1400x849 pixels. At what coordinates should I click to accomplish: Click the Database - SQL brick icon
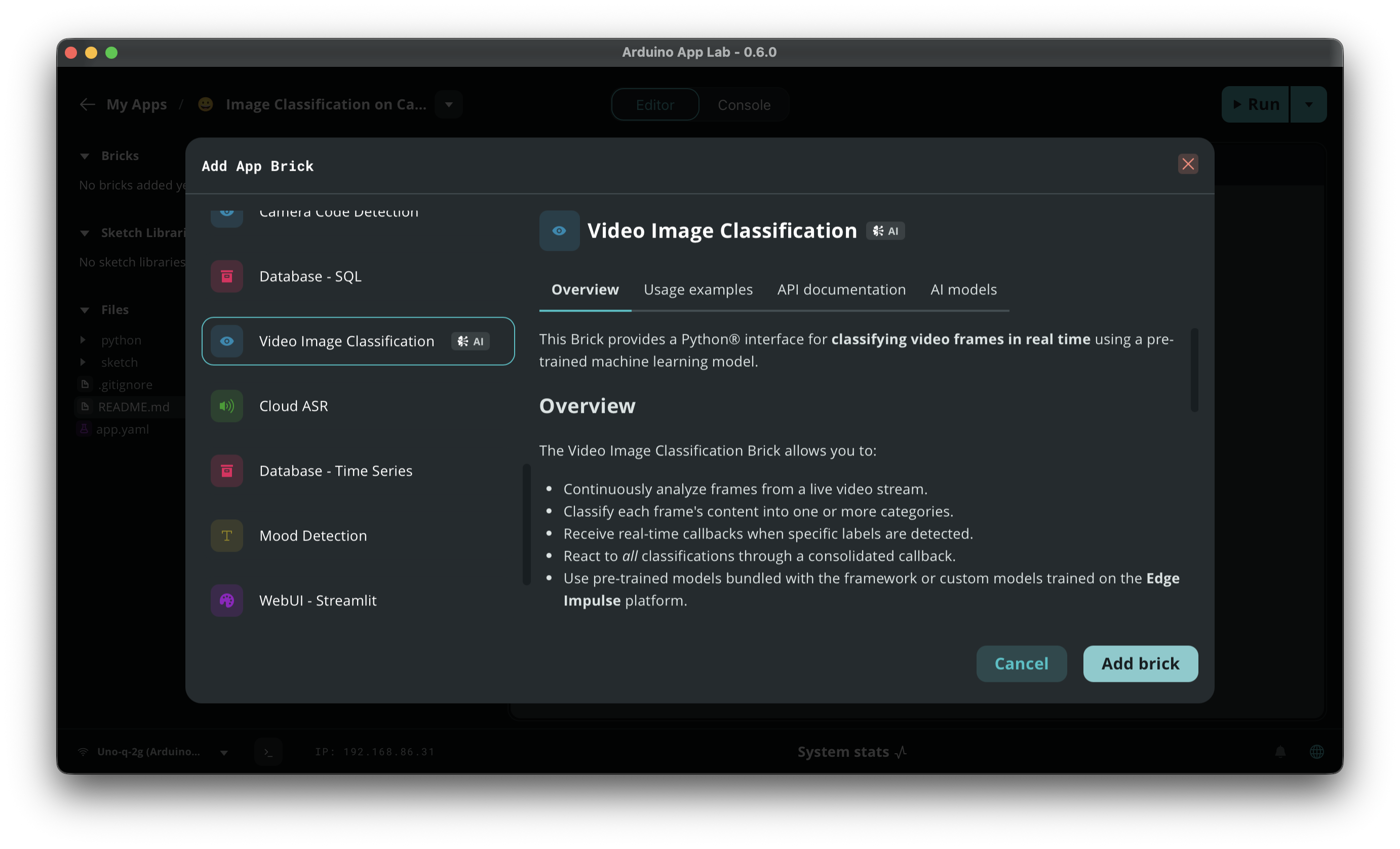(x=227, y=276)
